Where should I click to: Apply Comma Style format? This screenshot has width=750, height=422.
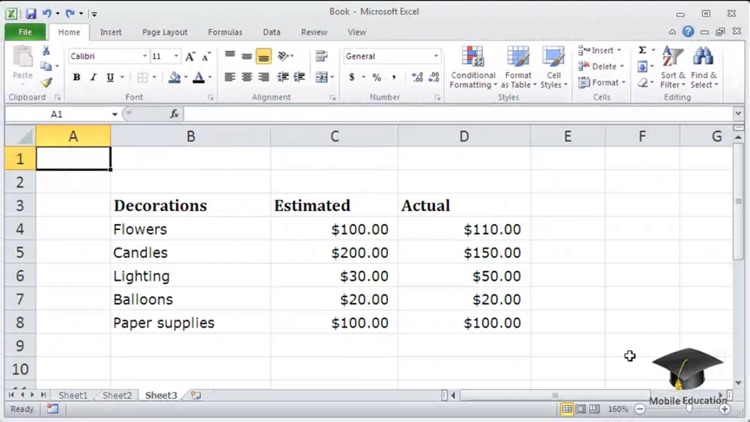pyautogui.click(x=394, y=77)
